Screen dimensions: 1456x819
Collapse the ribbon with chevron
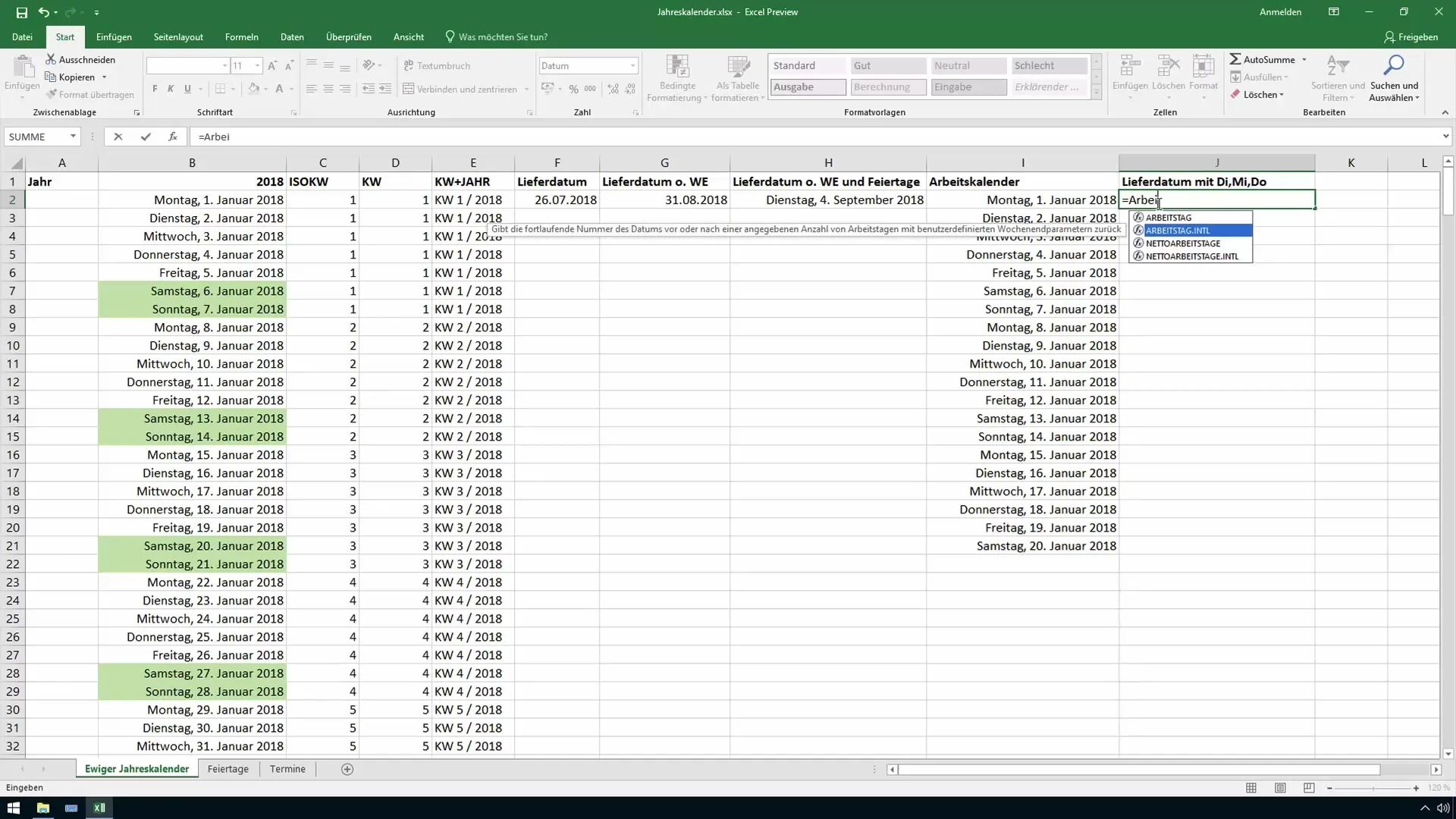point(1445,112)
